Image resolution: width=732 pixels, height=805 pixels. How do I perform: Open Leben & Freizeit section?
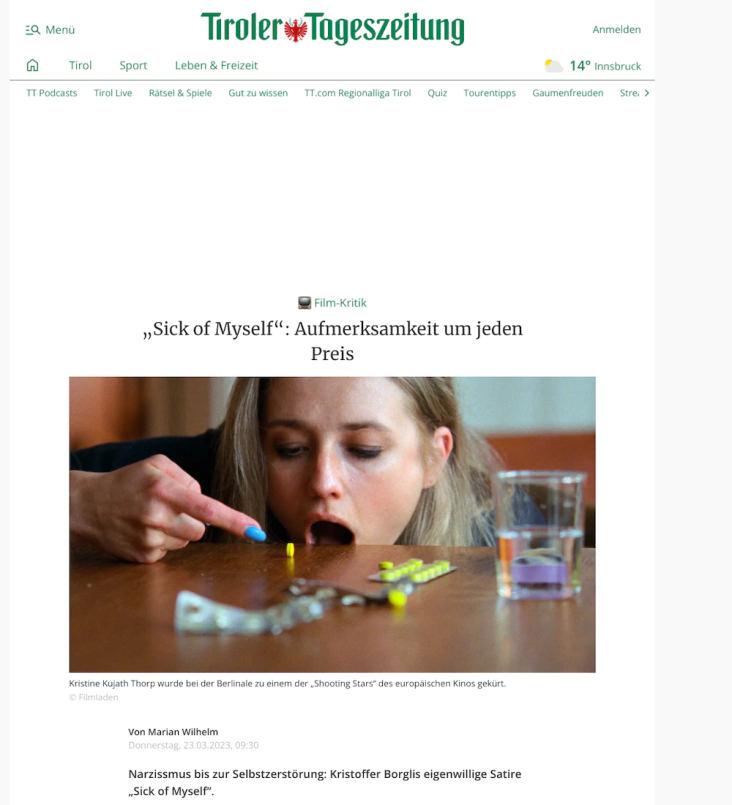(216, 65)
